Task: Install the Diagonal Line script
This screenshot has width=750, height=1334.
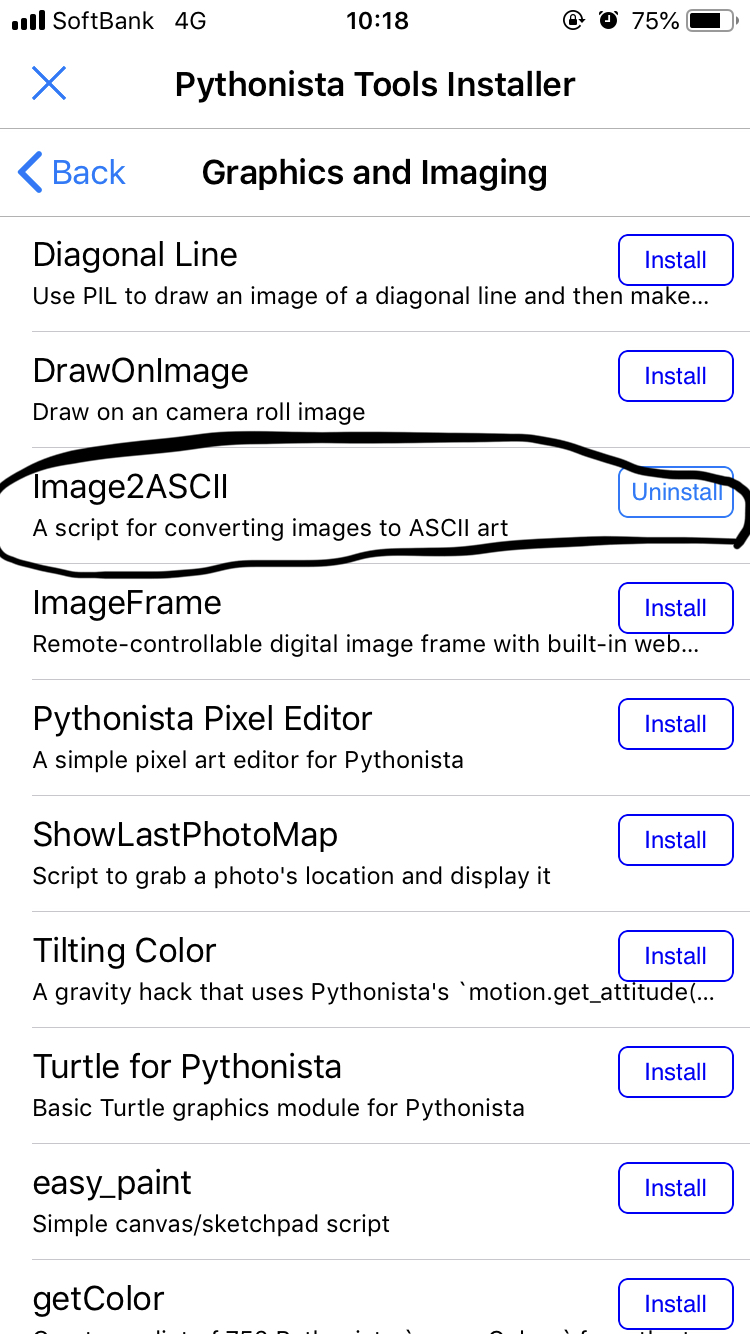Action: pyautogui.click(x=675, y=260)
